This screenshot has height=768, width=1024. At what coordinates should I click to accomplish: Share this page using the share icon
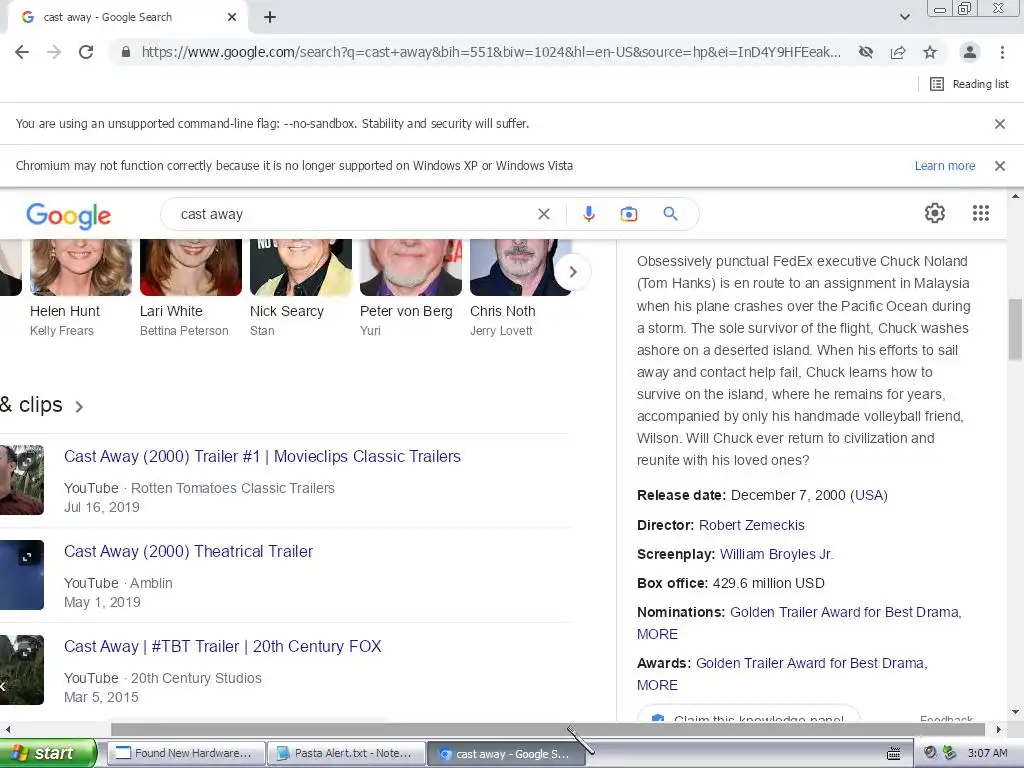coord(898,52)
